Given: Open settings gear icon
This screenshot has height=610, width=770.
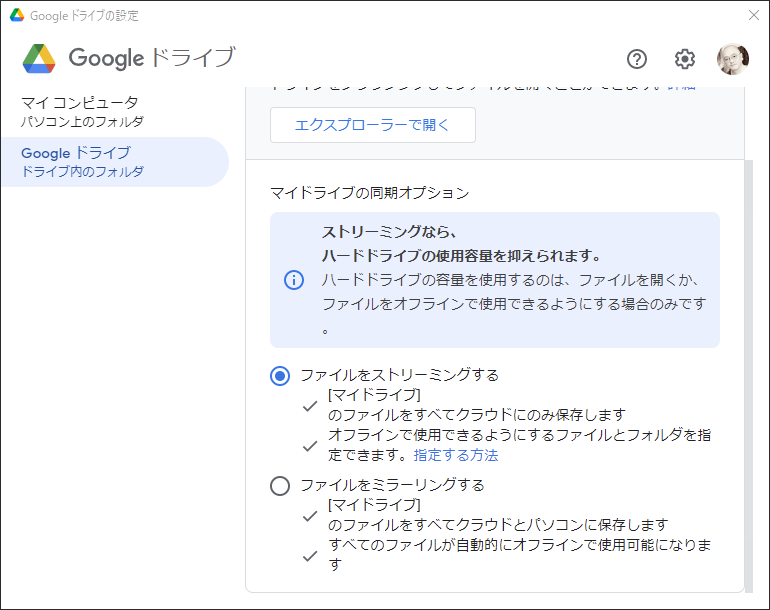Looking at the screenshot, I should click(x=685, y=59).
